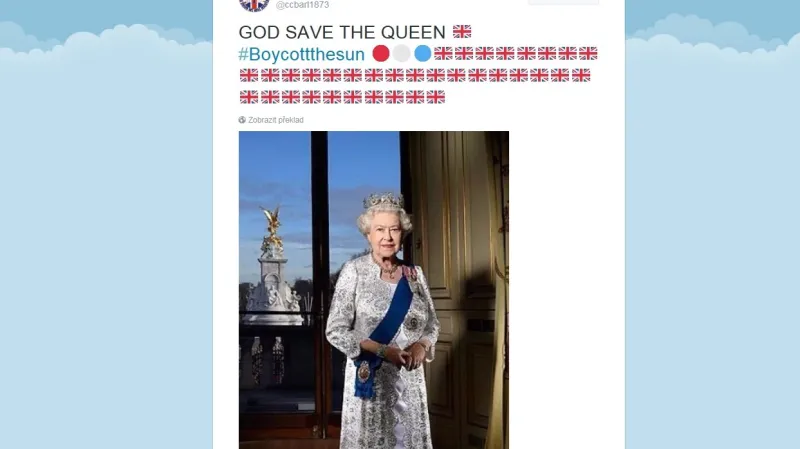Click the tiara on the Queen's head

click(x=384, y=201)
